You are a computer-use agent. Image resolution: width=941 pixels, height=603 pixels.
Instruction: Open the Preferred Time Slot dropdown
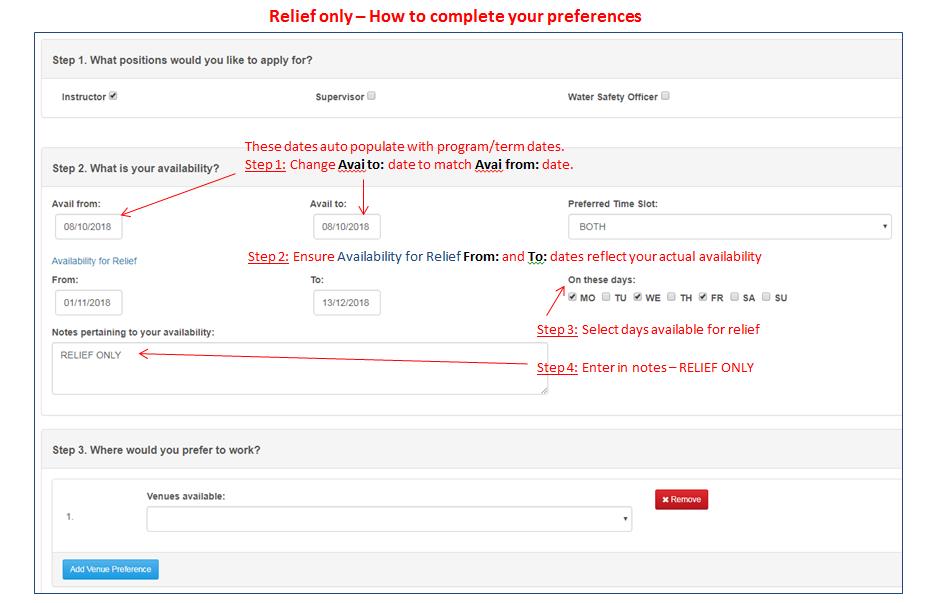click(x=729, y=227)
